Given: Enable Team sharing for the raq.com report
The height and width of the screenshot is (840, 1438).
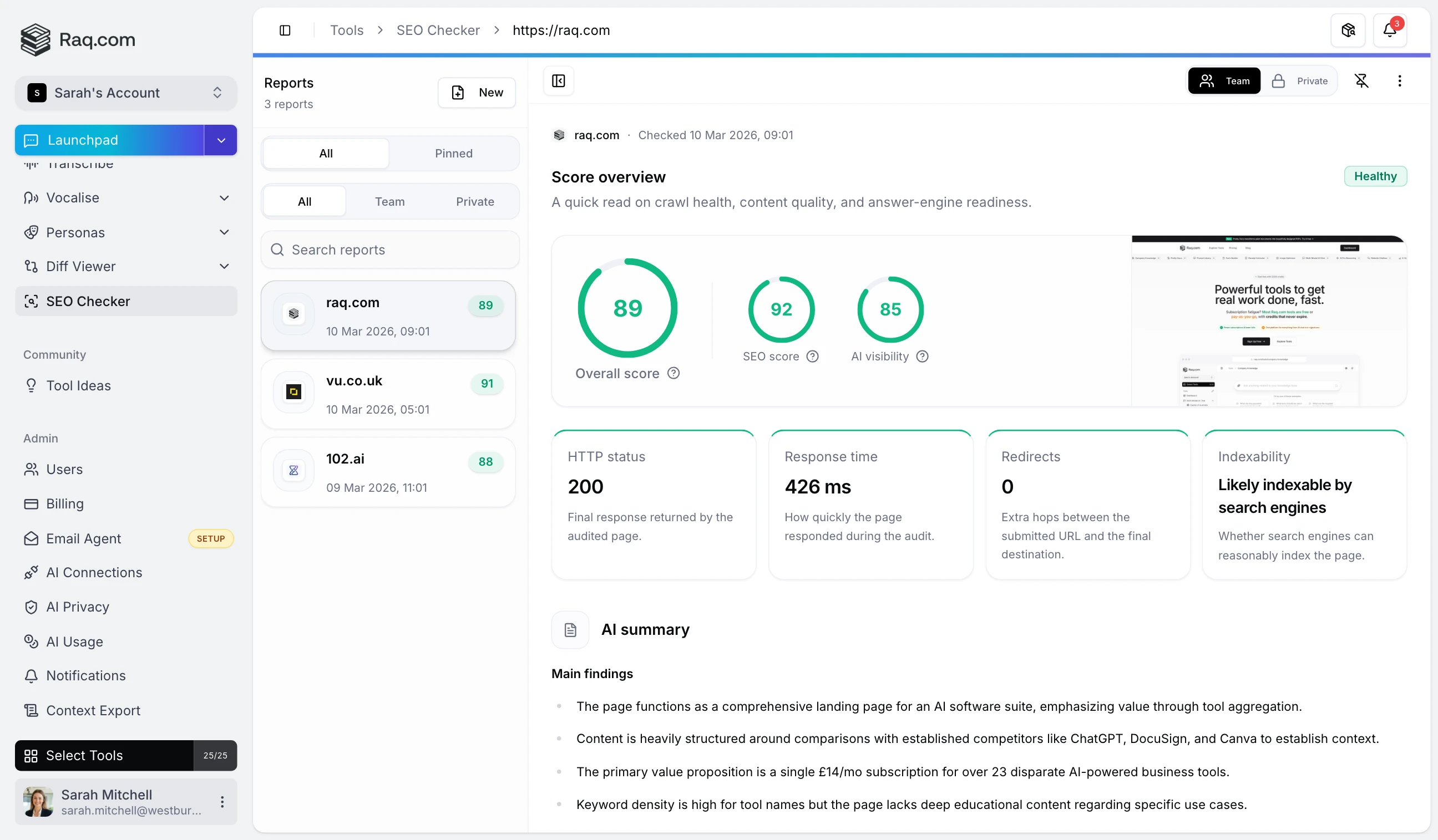Looking at the screenshot, I should 1224,80.
